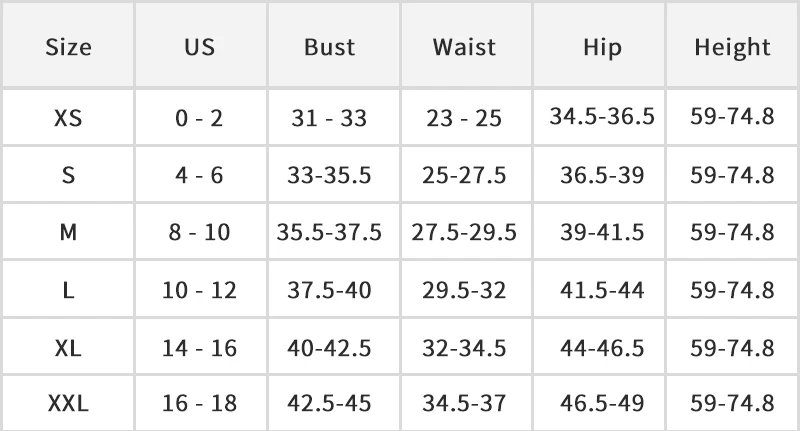Click US size 14 - 16 cell
Viewport: 800px width, 431px height.
[x=199, y=348]
